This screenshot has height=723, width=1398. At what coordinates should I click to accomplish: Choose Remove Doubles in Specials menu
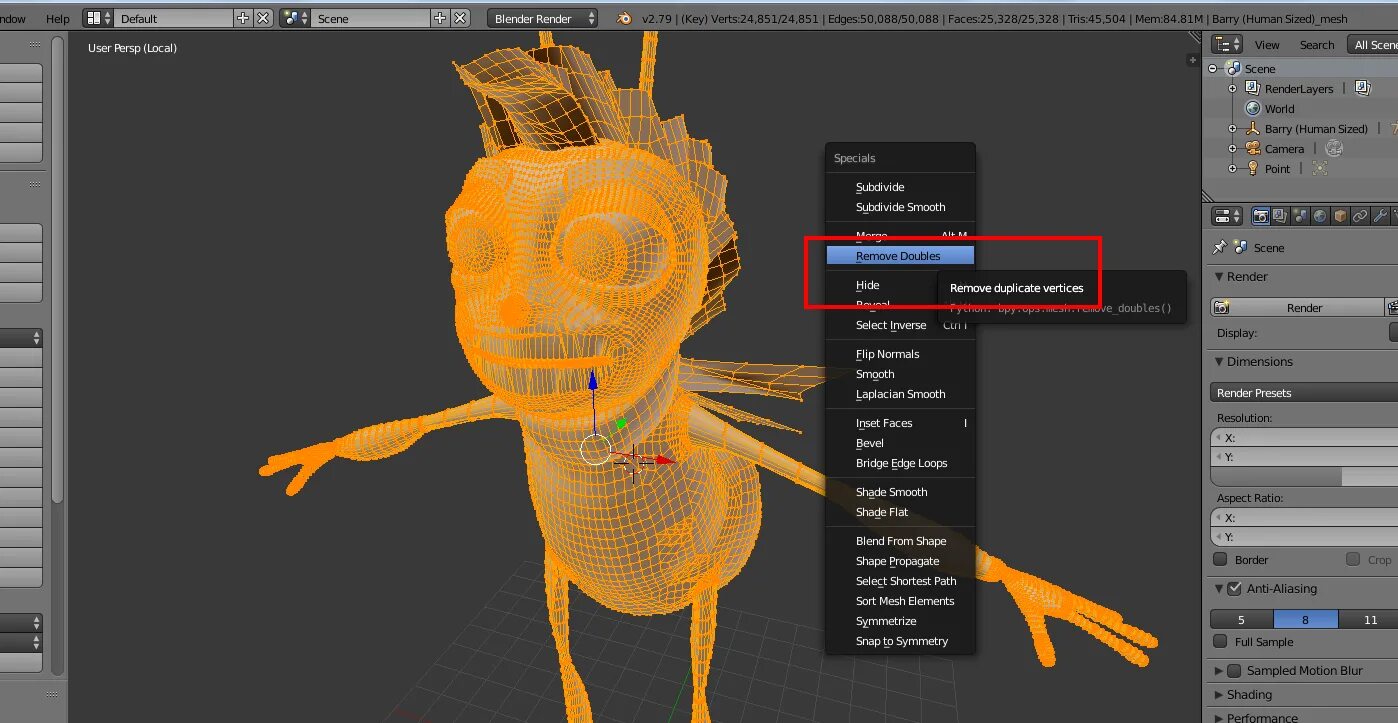click(x=900, y=256)
